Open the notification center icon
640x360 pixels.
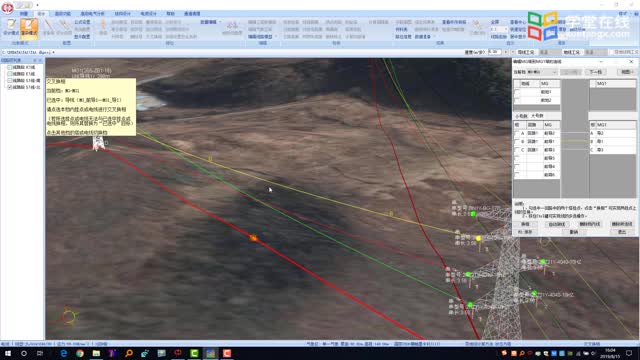pos(629,353)
